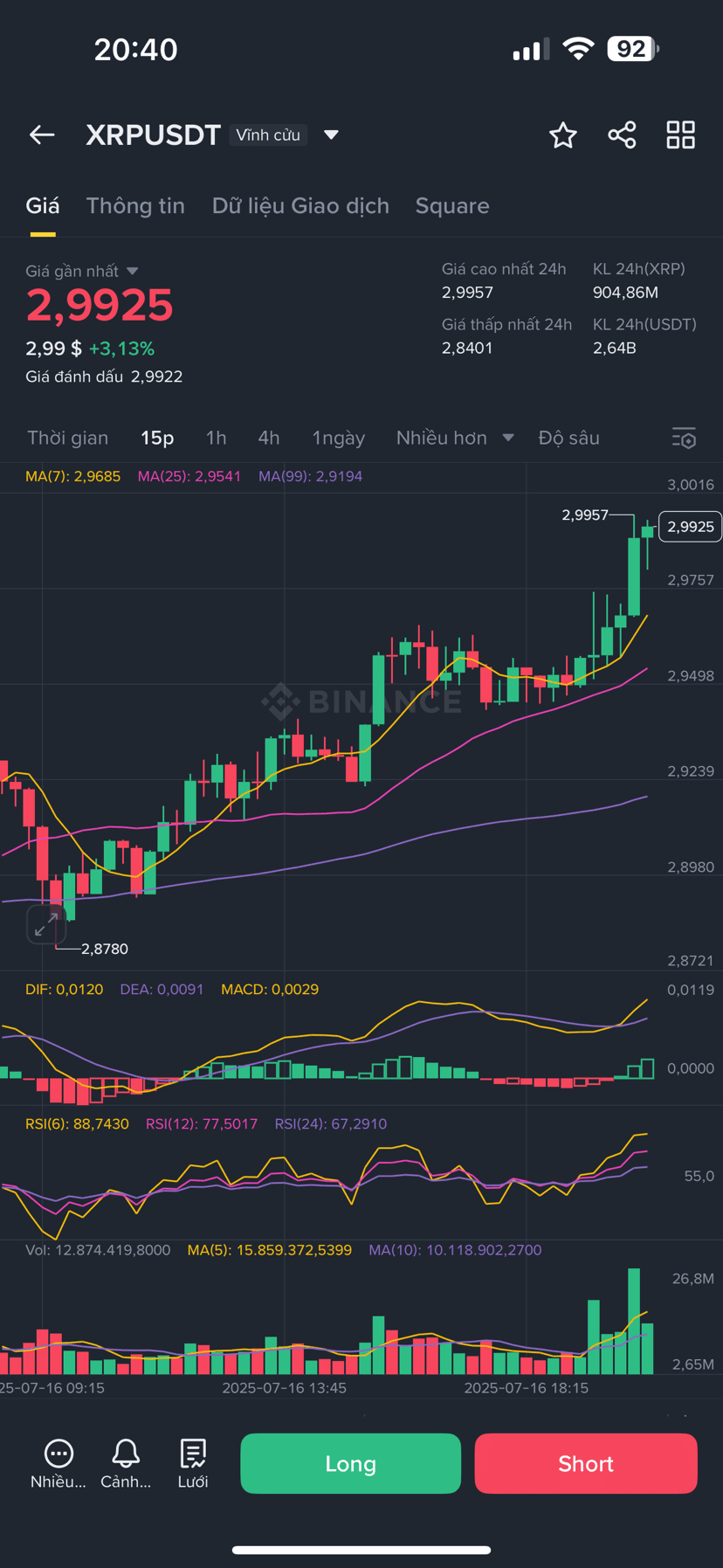Screen dimensions: 723x1568
Task: Open the share icon
Action: 622,135
